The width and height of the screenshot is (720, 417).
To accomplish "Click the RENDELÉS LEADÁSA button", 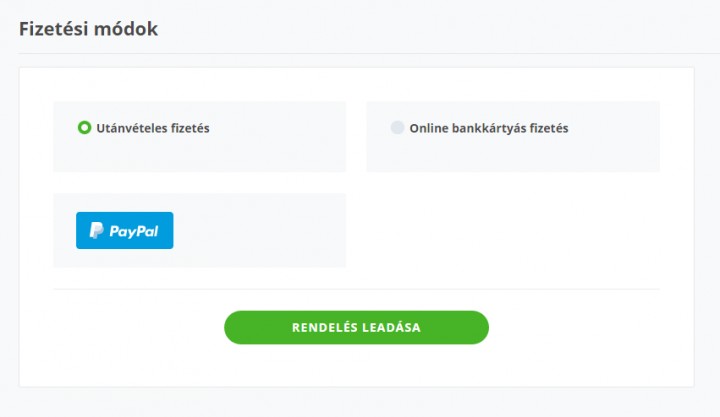I will tap(356, 327).
